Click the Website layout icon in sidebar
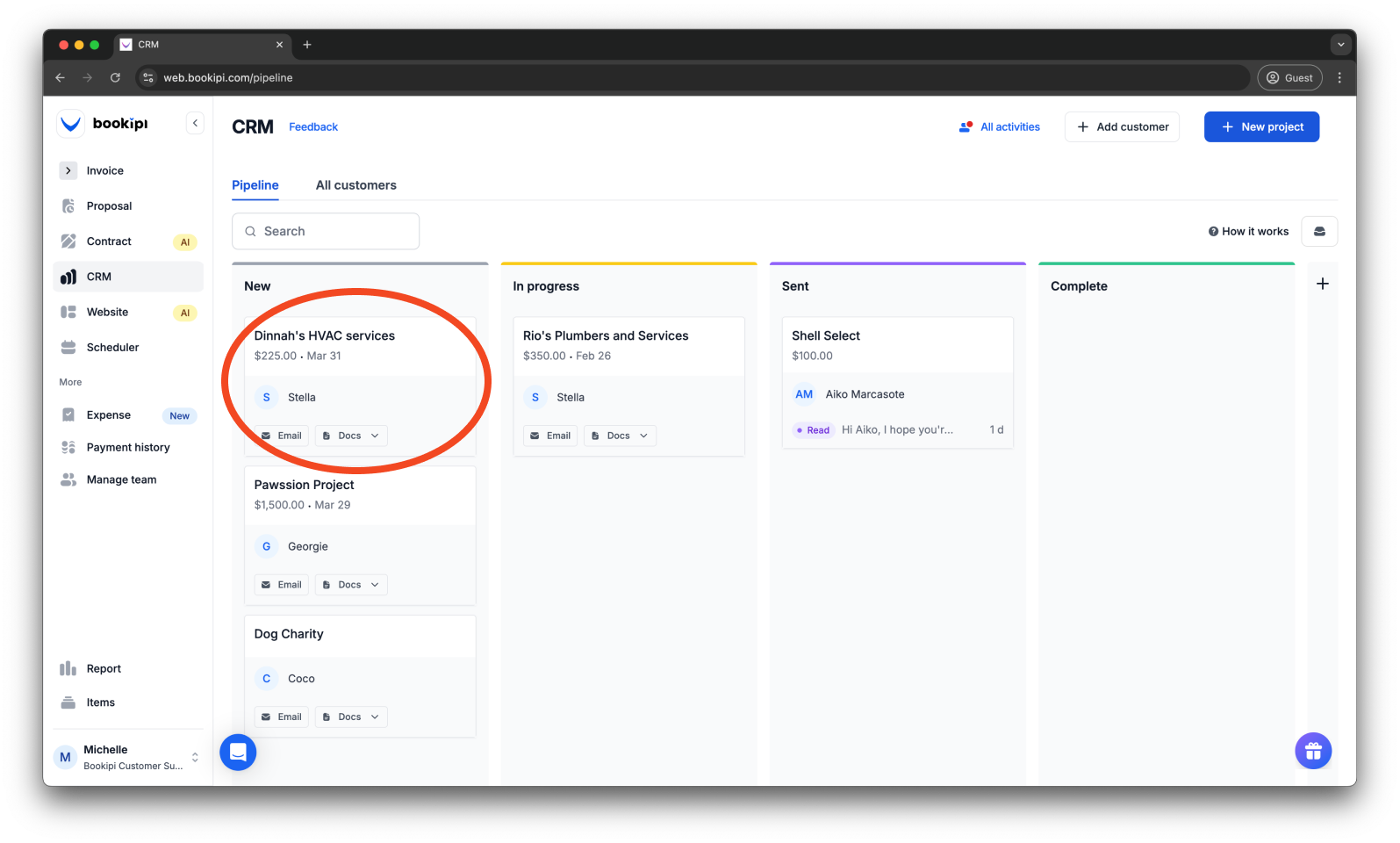The width and height of the screenshot is (1400, 843). coord(68,312)
